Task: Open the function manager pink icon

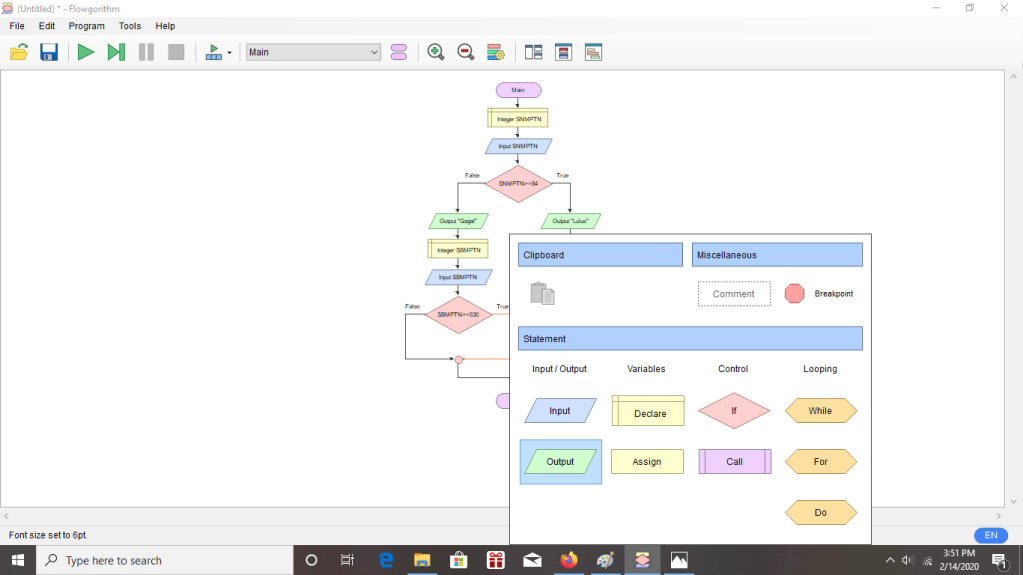Action: [399, 52]
